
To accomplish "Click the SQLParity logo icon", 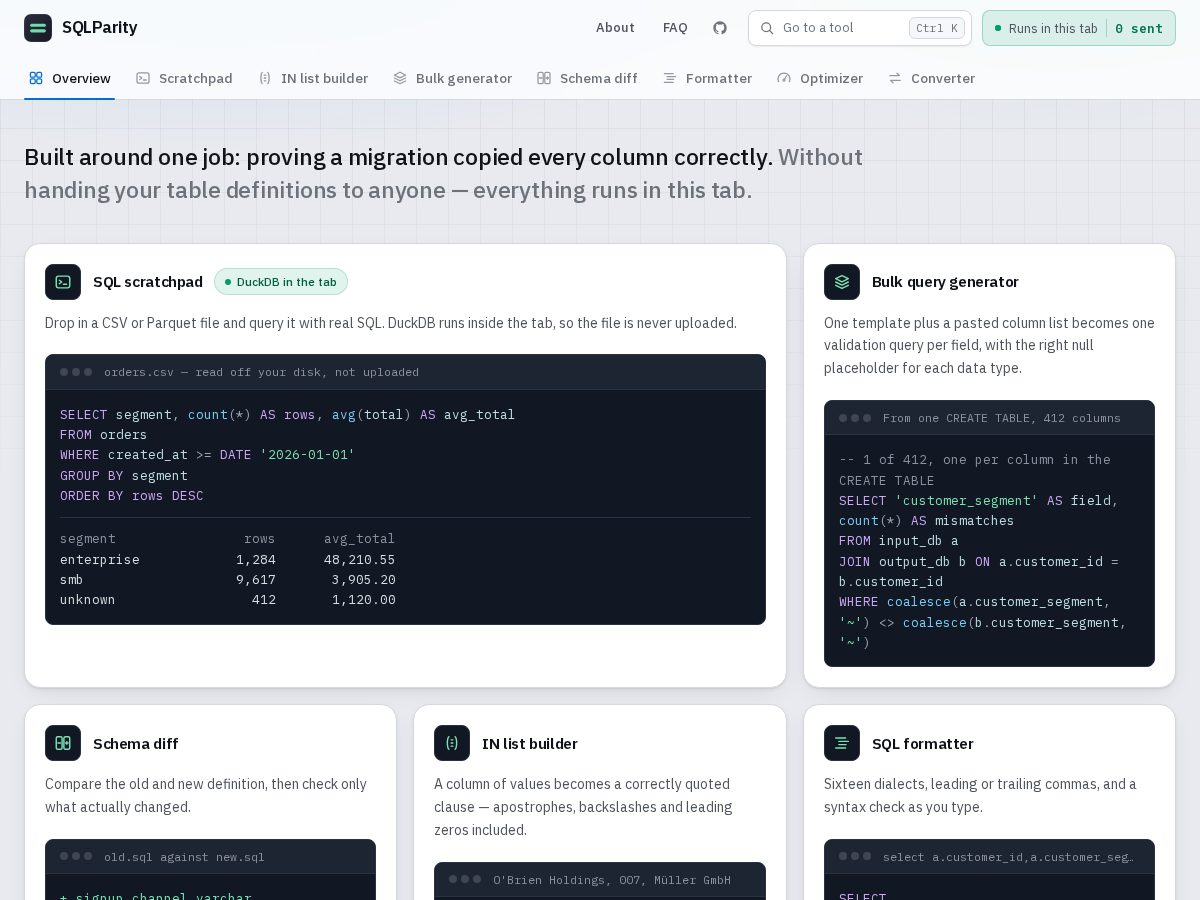I will (38, 28).
